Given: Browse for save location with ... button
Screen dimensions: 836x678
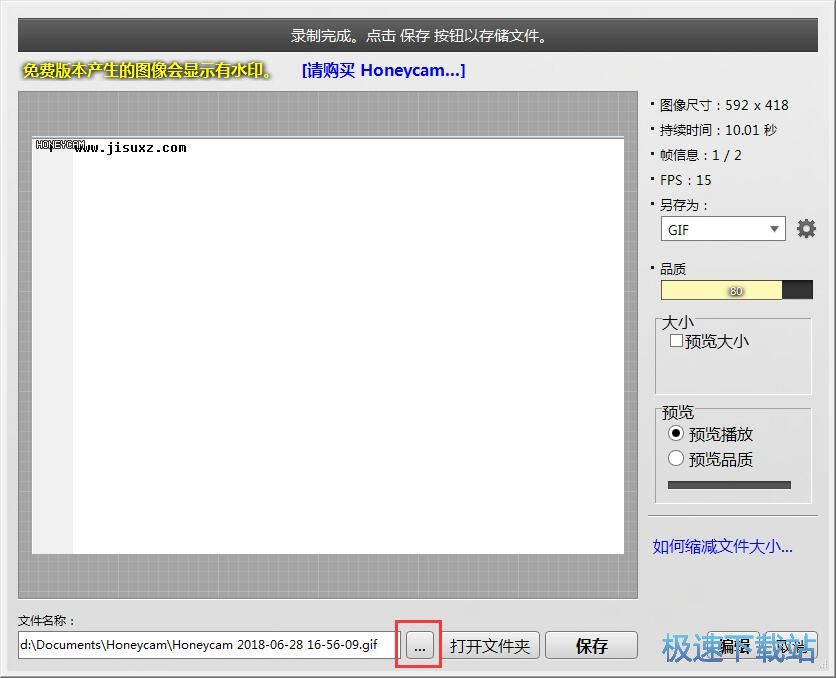Looking at the screenshot, I should point(420,645).
